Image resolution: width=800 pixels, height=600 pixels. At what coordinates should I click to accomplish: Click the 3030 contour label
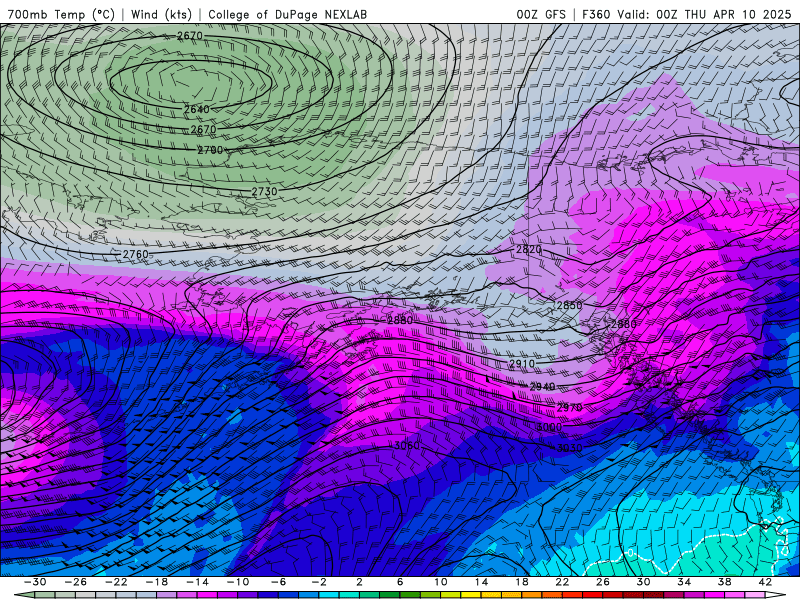pos(569,448)
